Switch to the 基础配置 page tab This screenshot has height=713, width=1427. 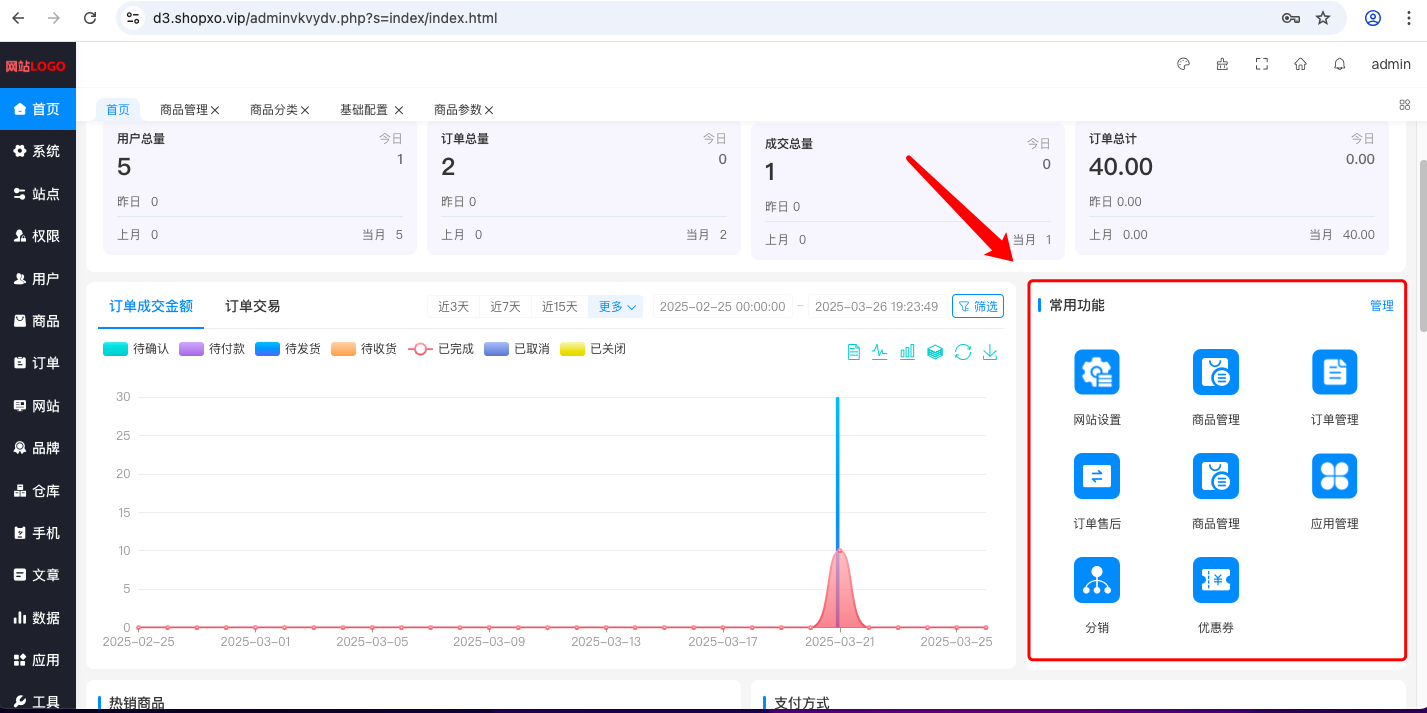[364, 110]
